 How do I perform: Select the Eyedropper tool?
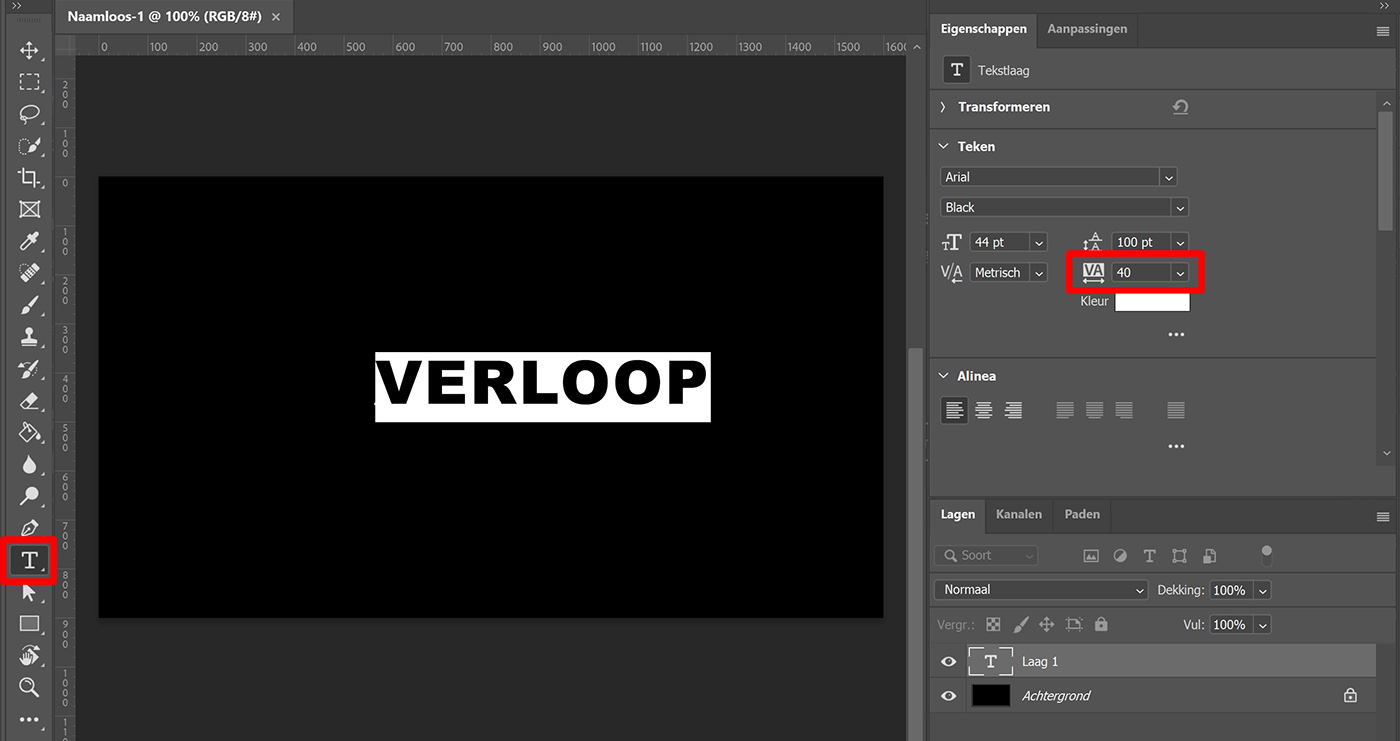[29, 241]
